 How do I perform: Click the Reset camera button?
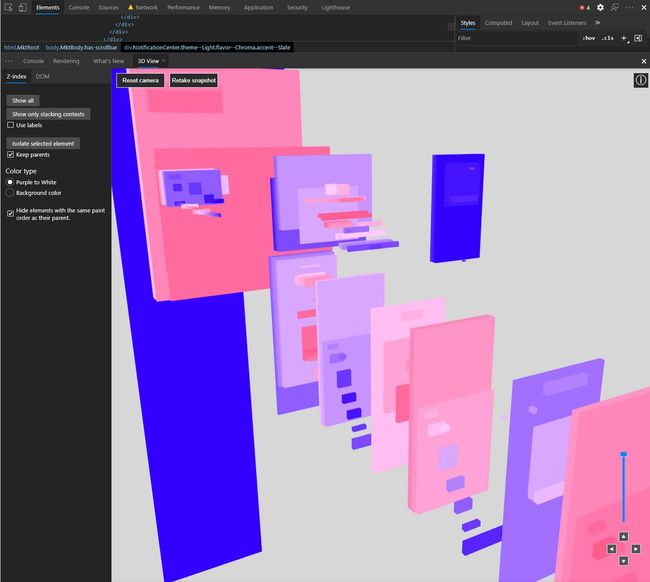click(140, 80)
